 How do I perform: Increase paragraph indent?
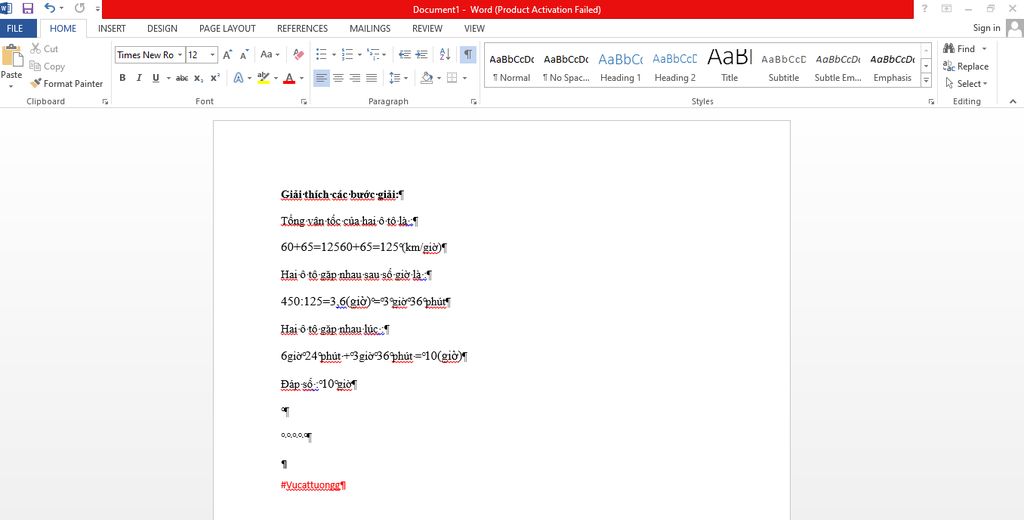pos(421,55)
